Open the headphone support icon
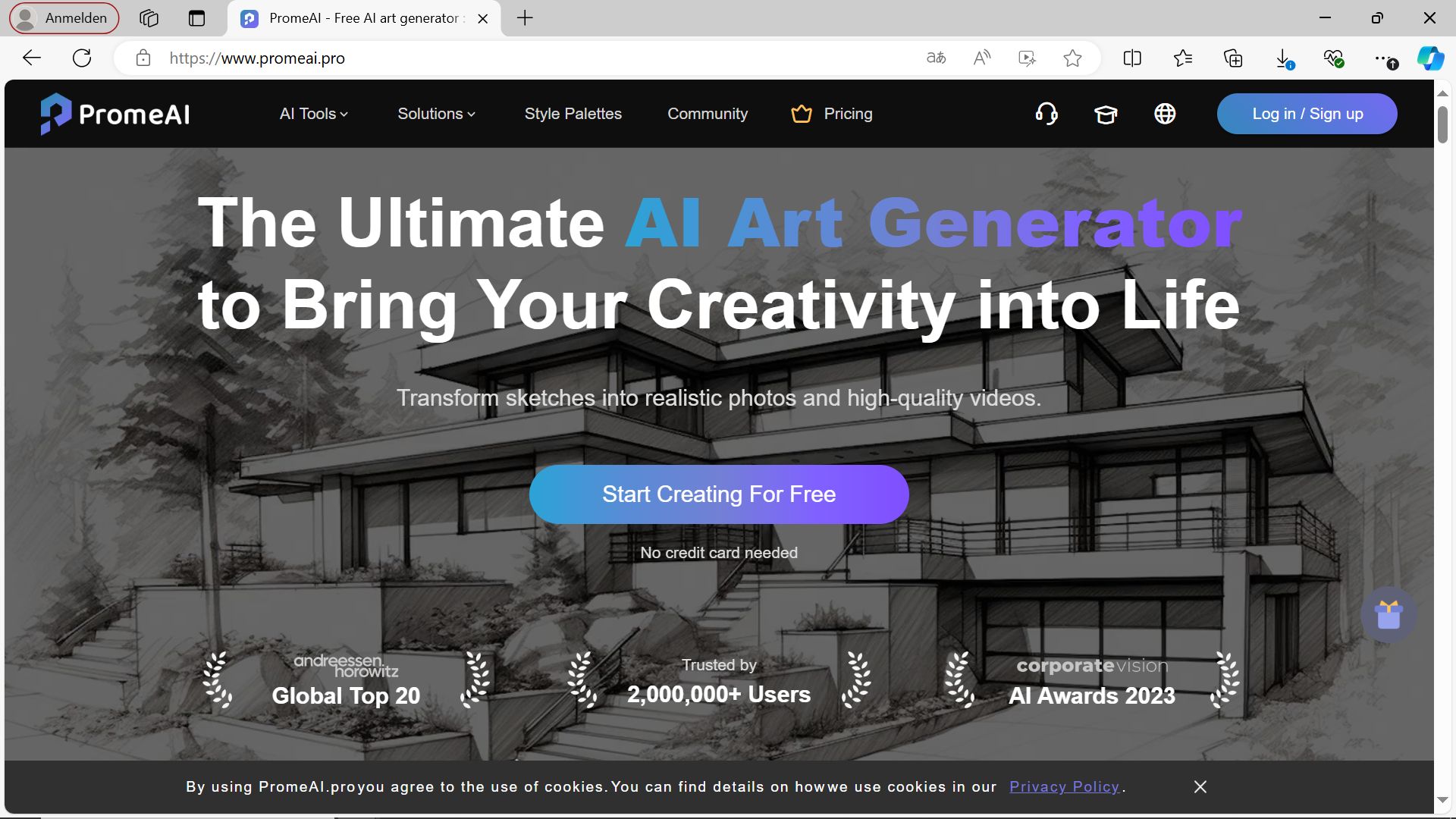This screenshot has height=819, width=1456. (1047, 113)
